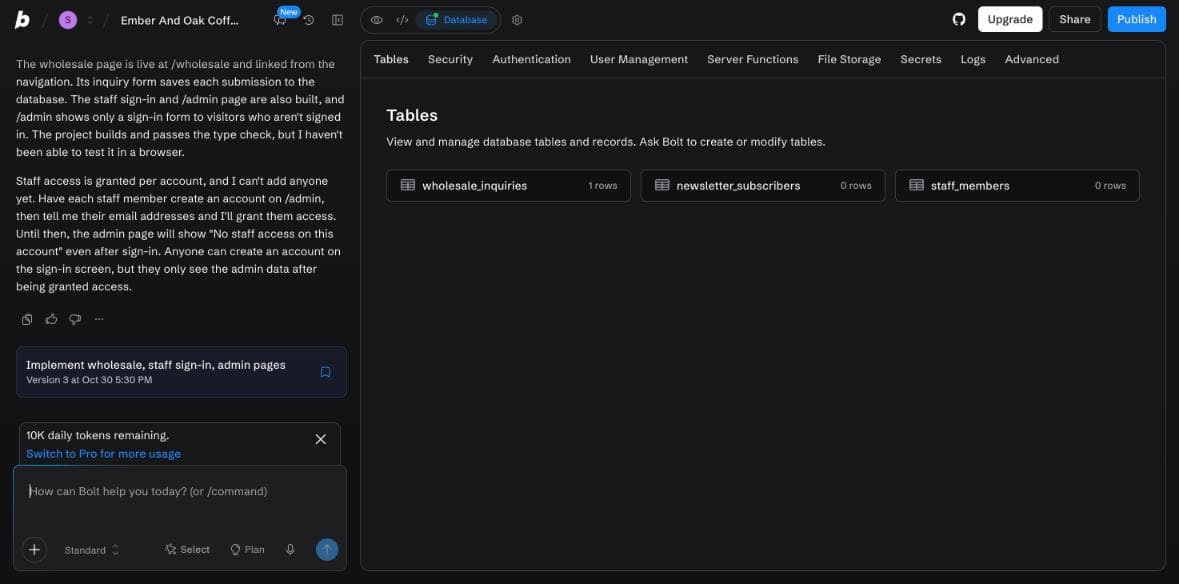Screen dimensions: 1179x584
Task: Expand the Standard model selector
Action: [92, 550]
